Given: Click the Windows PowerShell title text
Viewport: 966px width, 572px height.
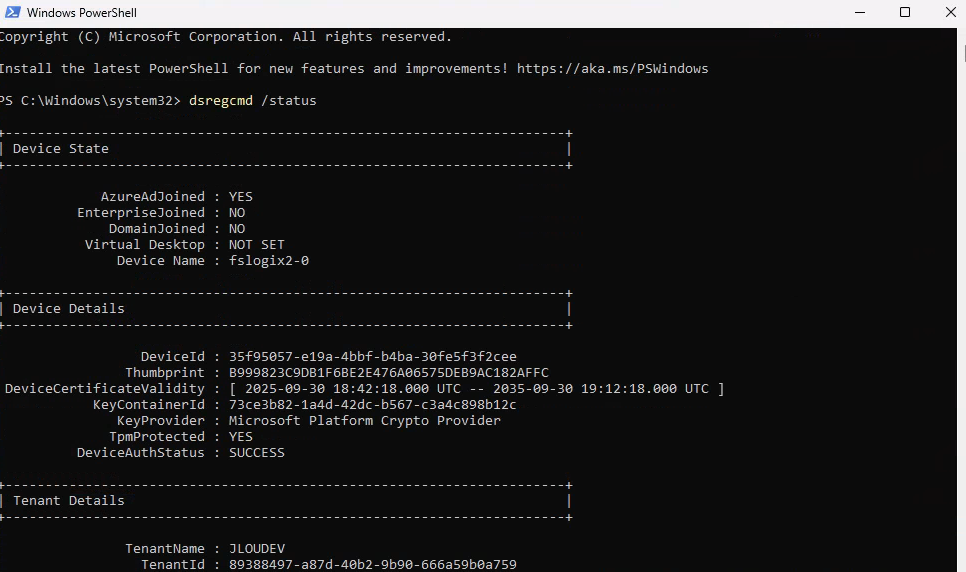Looking at the screenshot, I should (x=82, y=13).
